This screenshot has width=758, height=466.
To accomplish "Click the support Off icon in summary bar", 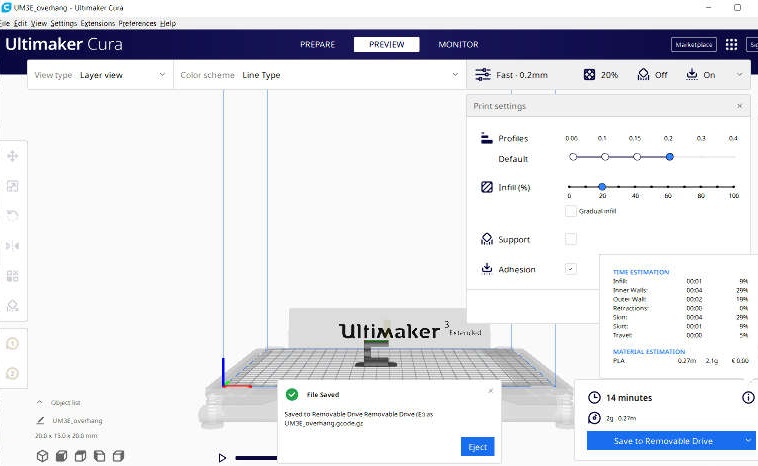I will pos(643,74).
